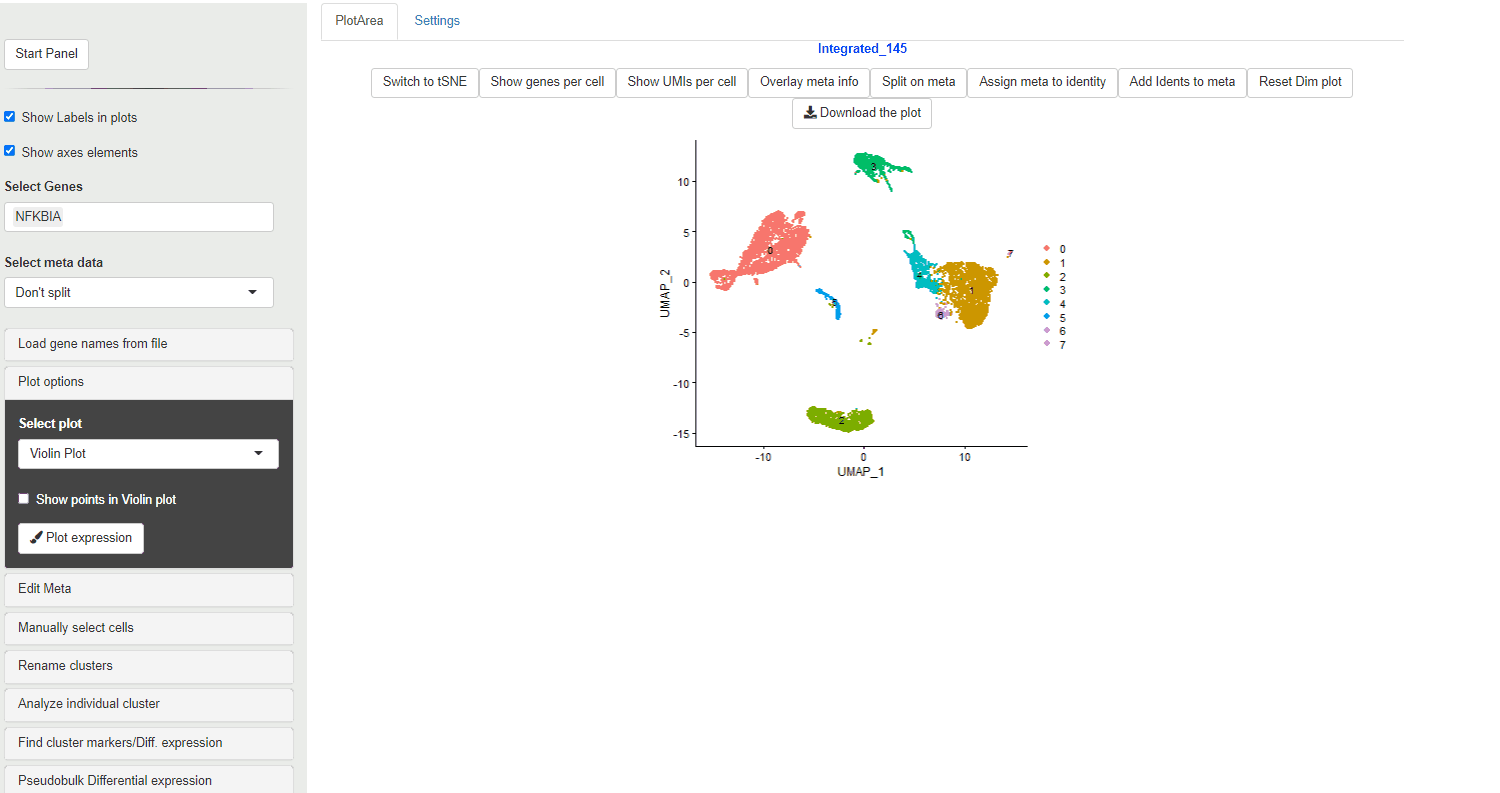Uncheck Show axes elements checkbox

[10, 151]
